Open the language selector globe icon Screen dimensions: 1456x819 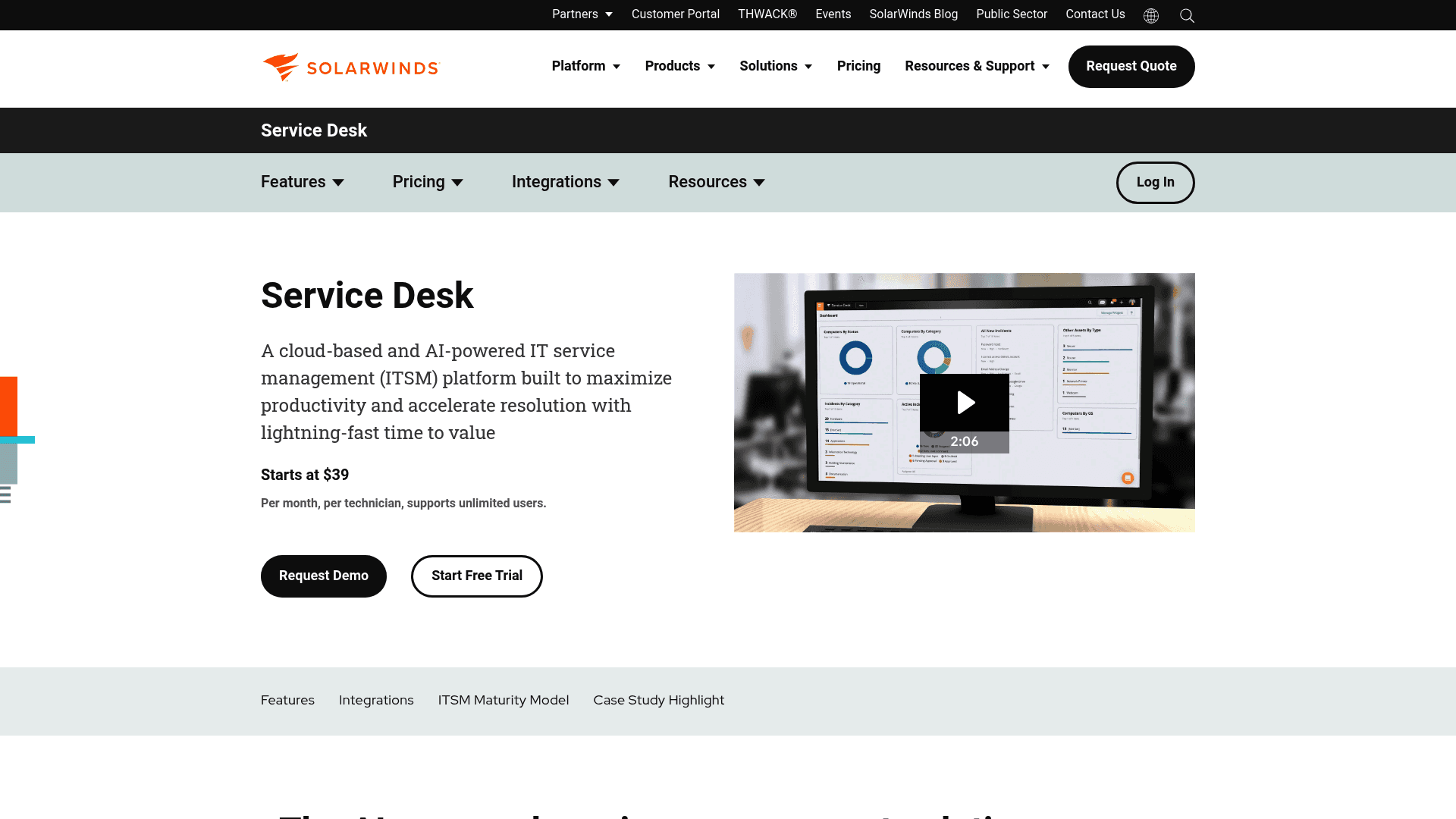(x=1150, y=15)
